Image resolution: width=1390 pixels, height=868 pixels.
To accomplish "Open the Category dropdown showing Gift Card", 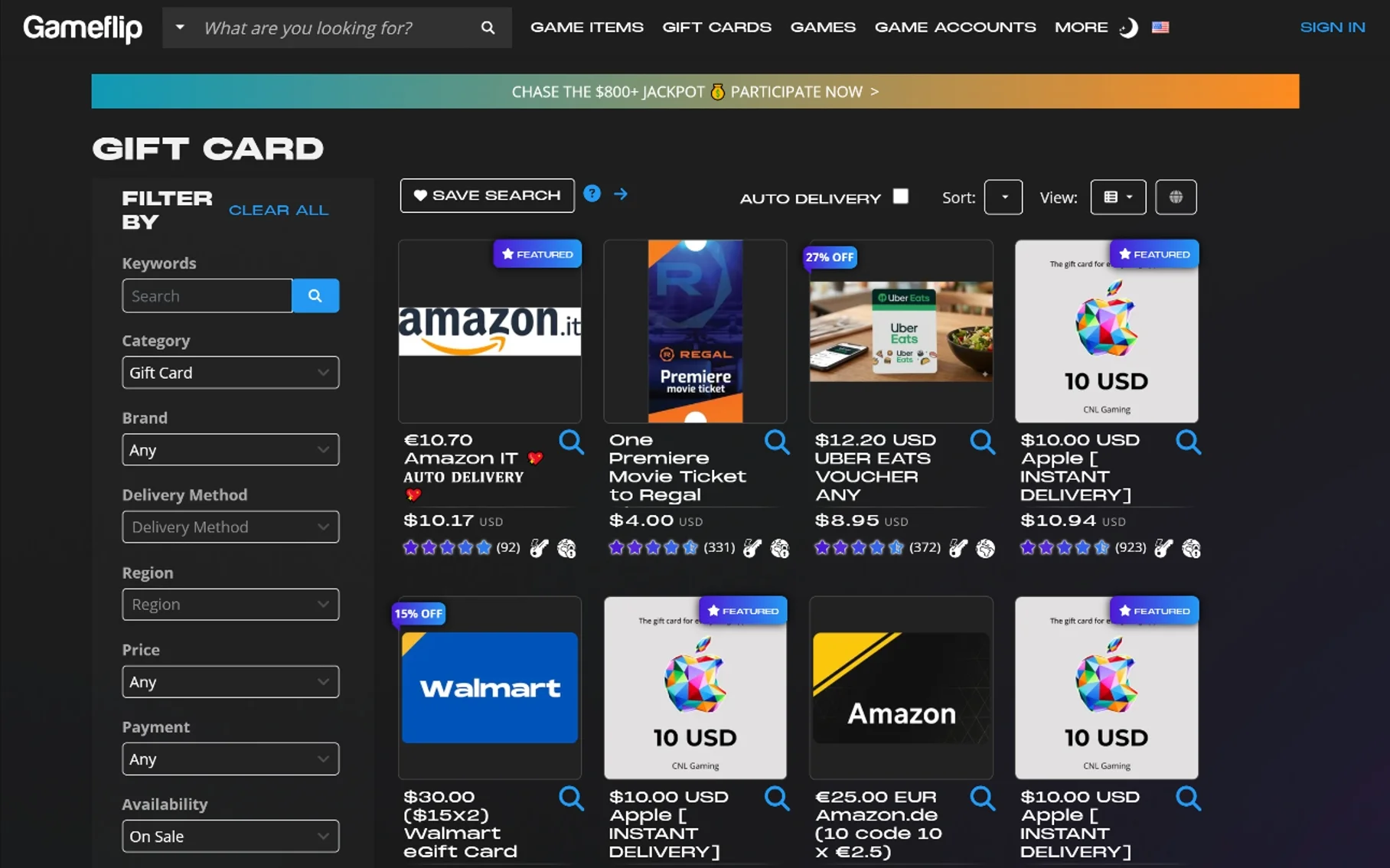I will [x=230, y=373].
